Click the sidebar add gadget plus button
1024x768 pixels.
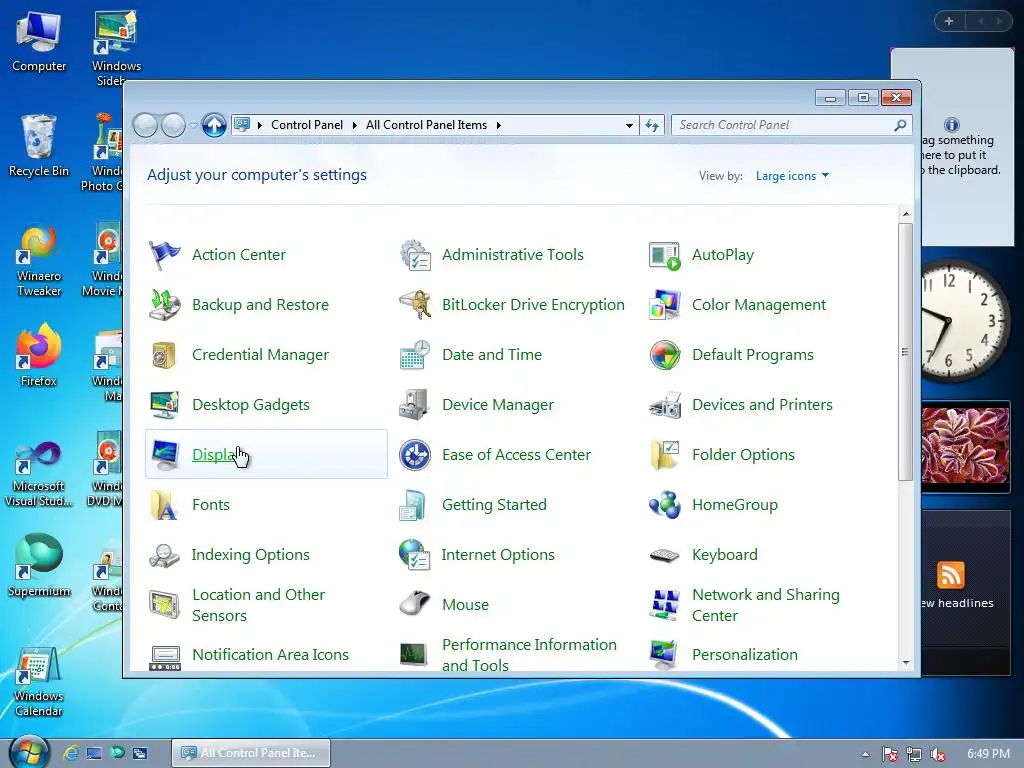[949, 21]
